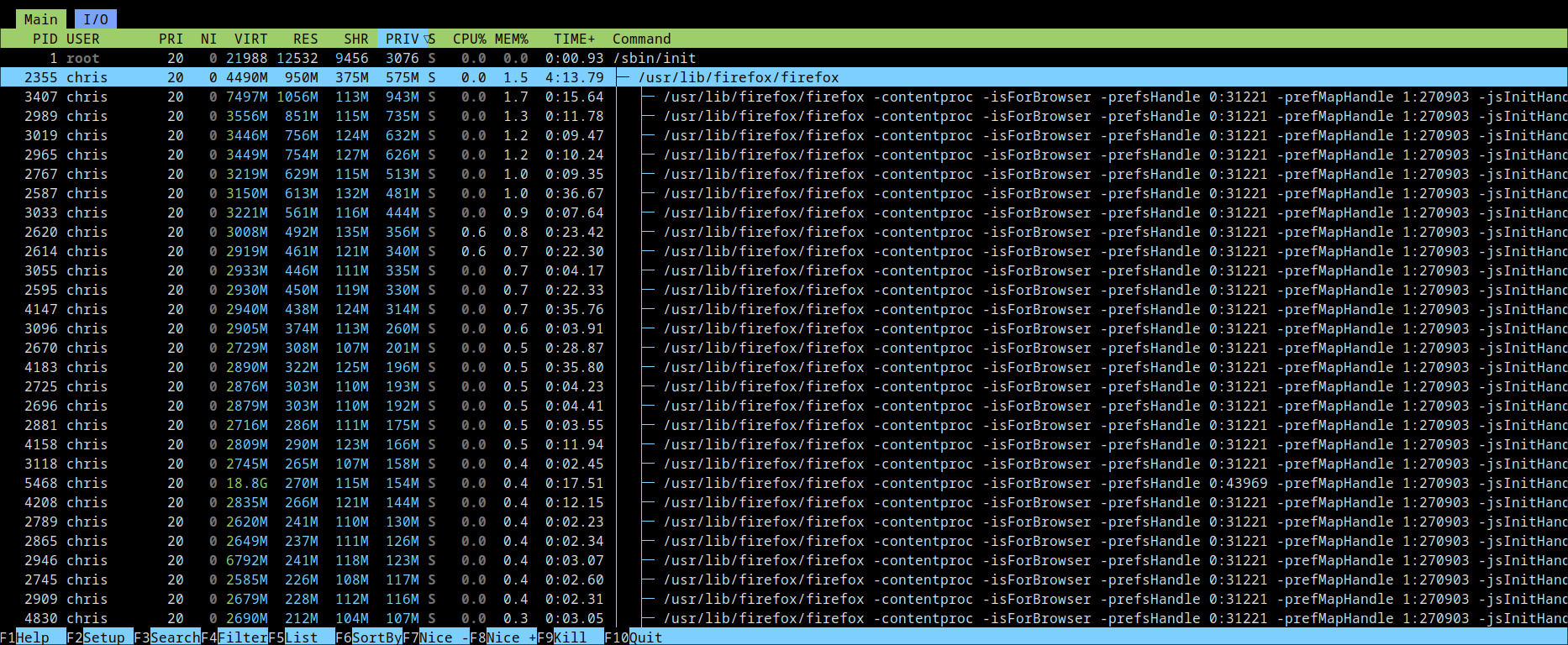1568x645 pixels.
Task: Select process row with PID 2965
Action: (x=783, y=155)
